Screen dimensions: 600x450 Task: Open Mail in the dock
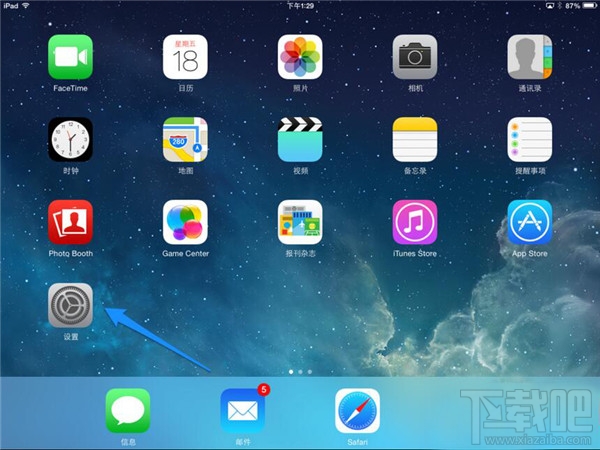(x=243, y=411)
